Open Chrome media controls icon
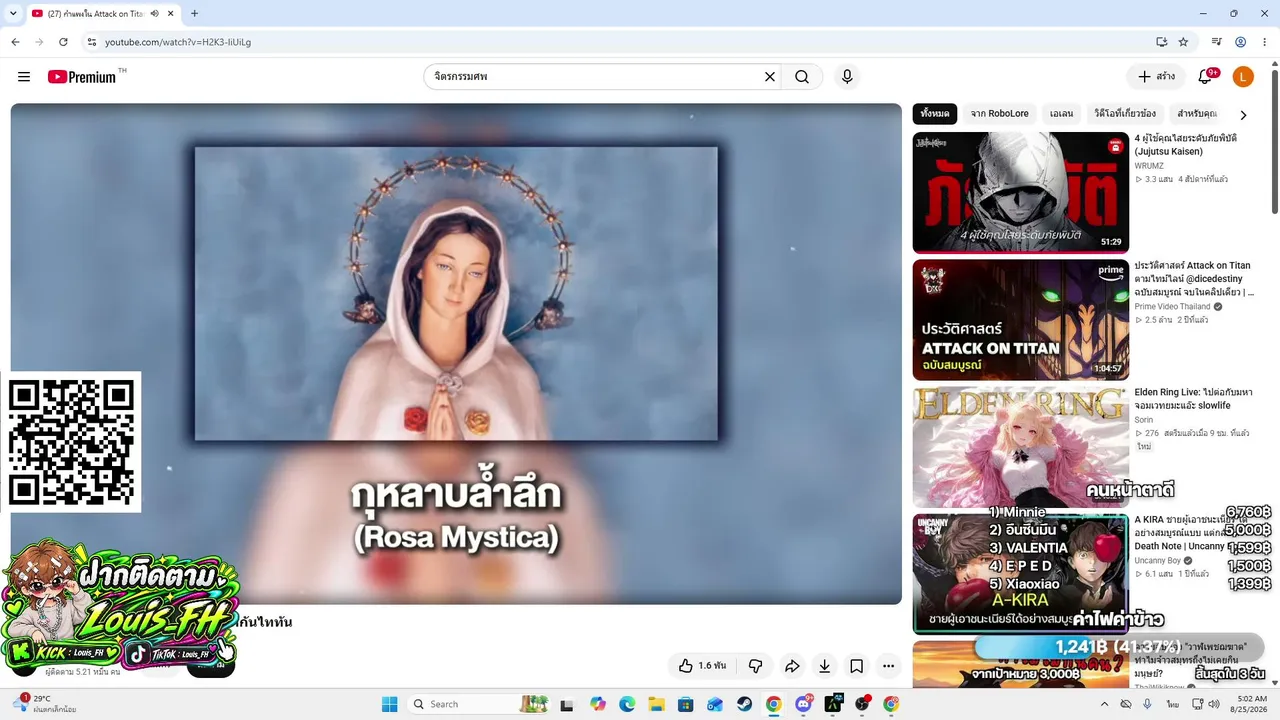Screen dimensions: 1280x720 pos(1217,42)
